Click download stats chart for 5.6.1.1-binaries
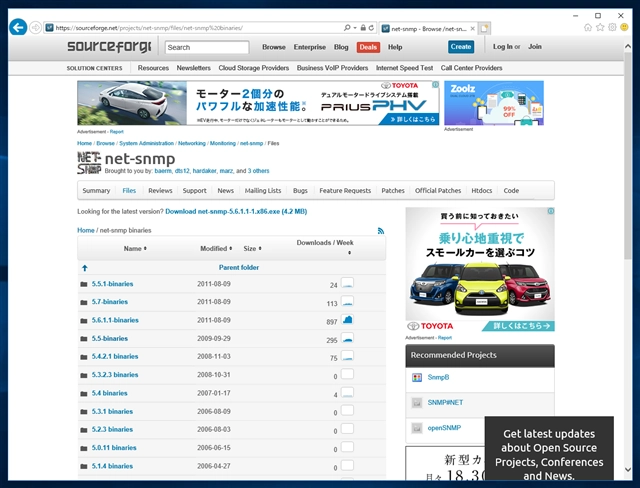This screenshot has width=640, height=488. click(347, 319)
